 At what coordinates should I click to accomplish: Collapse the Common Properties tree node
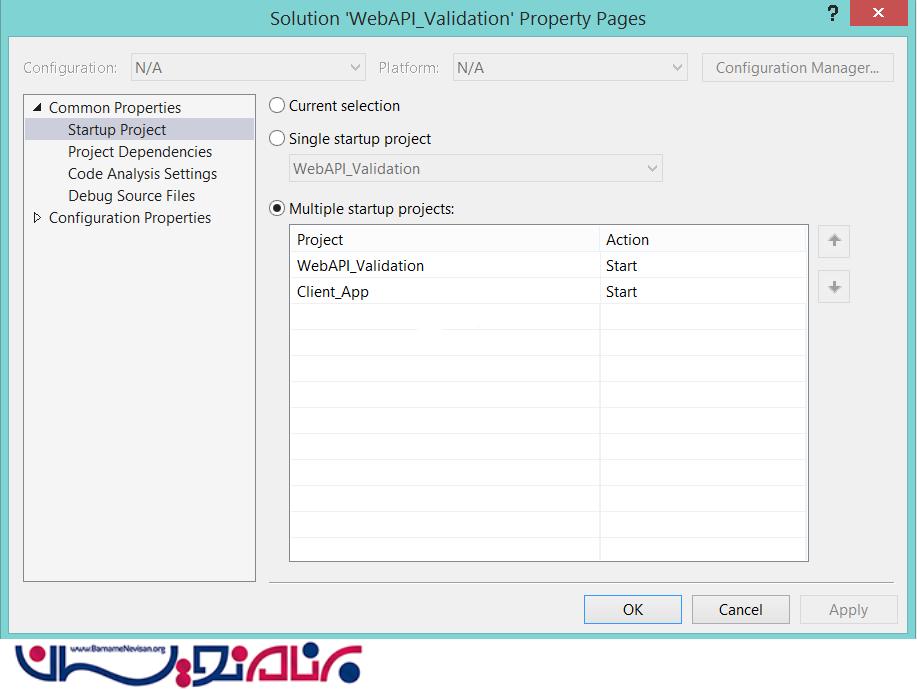(37, 107)
